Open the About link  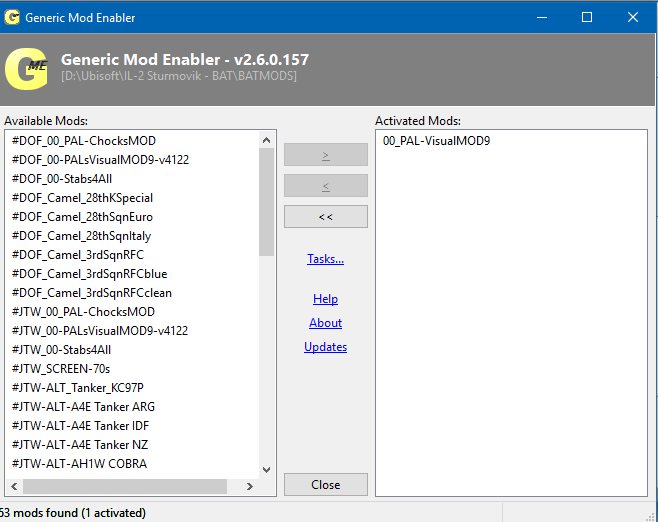tap(325, 323)
